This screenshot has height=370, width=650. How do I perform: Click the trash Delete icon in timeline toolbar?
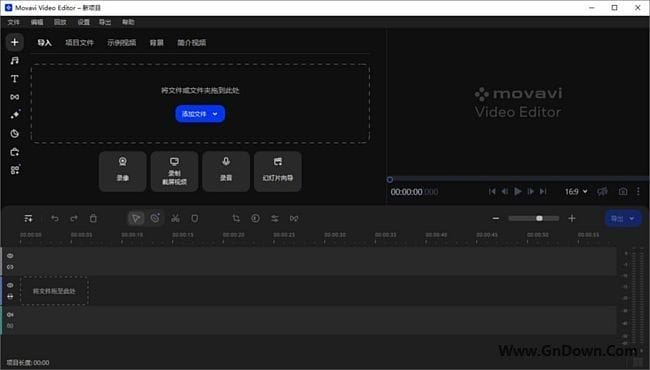coord(93,218)
